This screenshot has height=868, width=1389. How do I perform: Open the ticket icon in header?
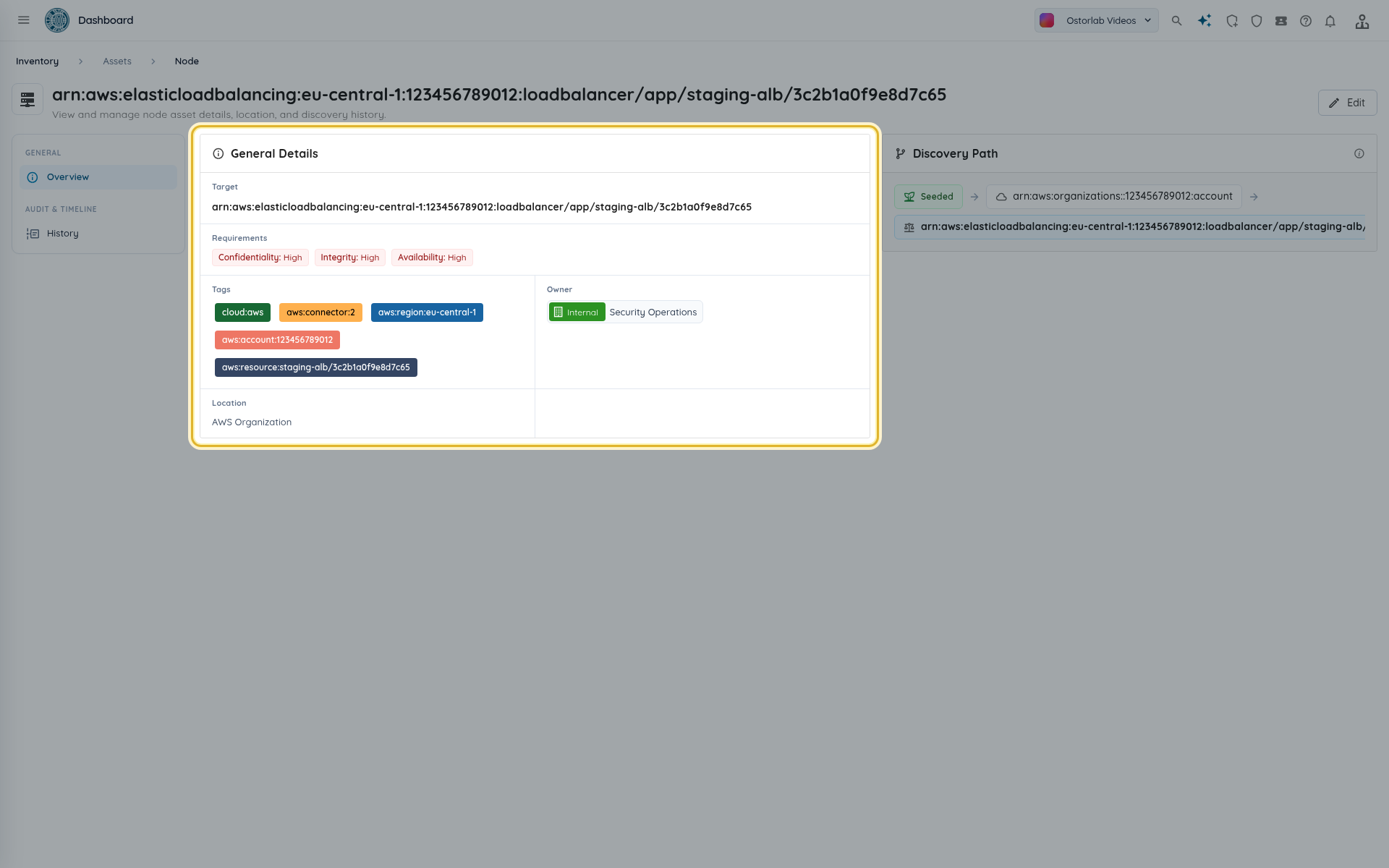point(1281,21)
